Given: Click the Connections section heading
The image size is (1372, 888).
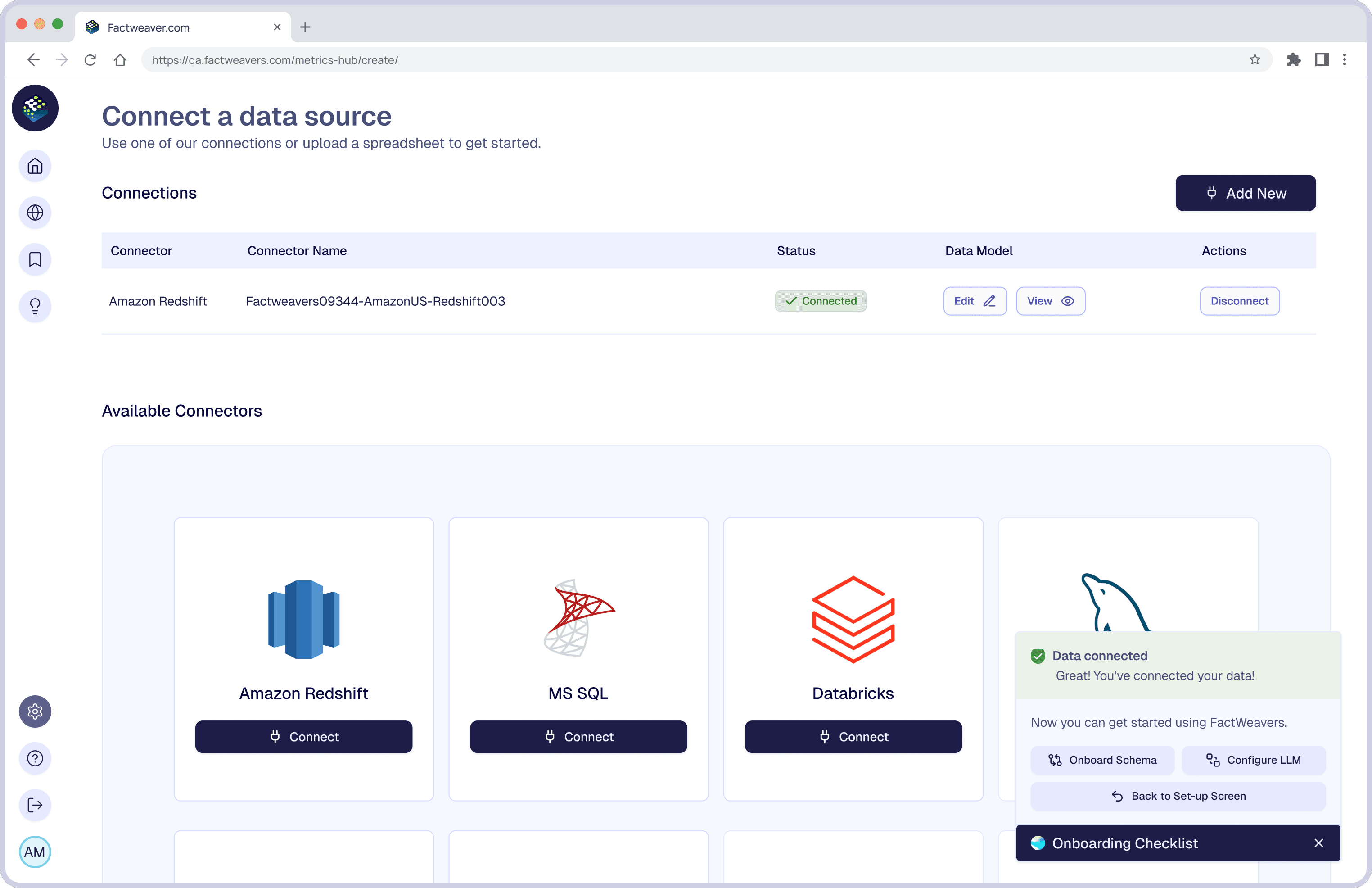Looking at the screenshot, I should [149, 193].
